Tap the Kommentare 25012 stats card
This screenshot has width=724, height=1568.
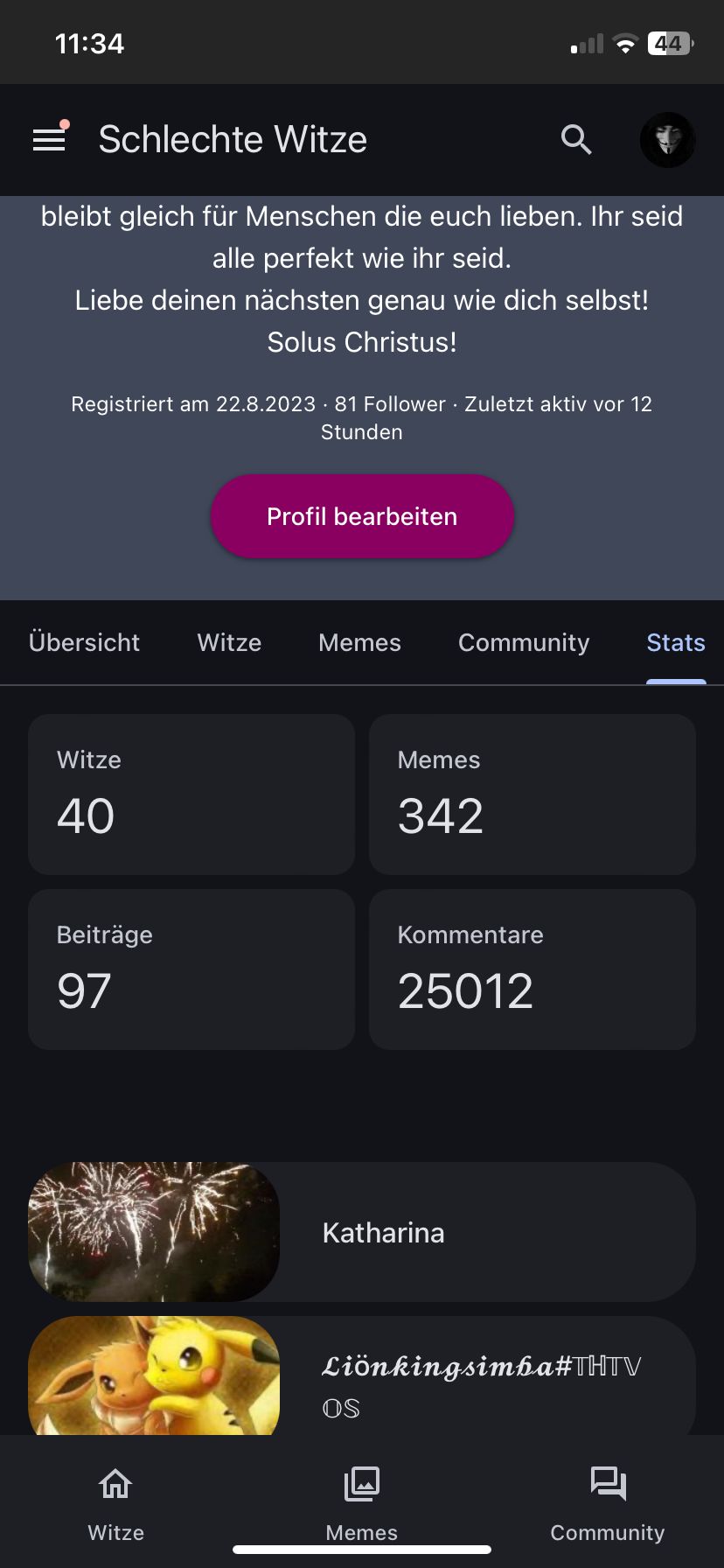[x=532, y=969]
